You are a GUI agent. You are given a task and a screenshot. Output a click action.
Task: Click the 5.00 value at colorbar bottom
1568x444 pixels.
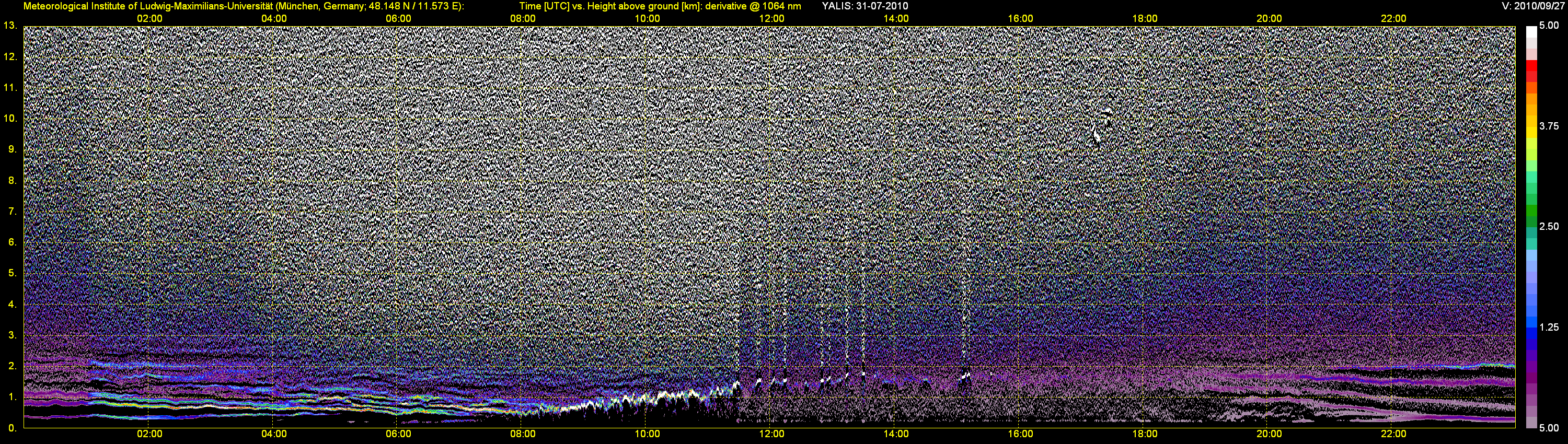pos(1549,428)
